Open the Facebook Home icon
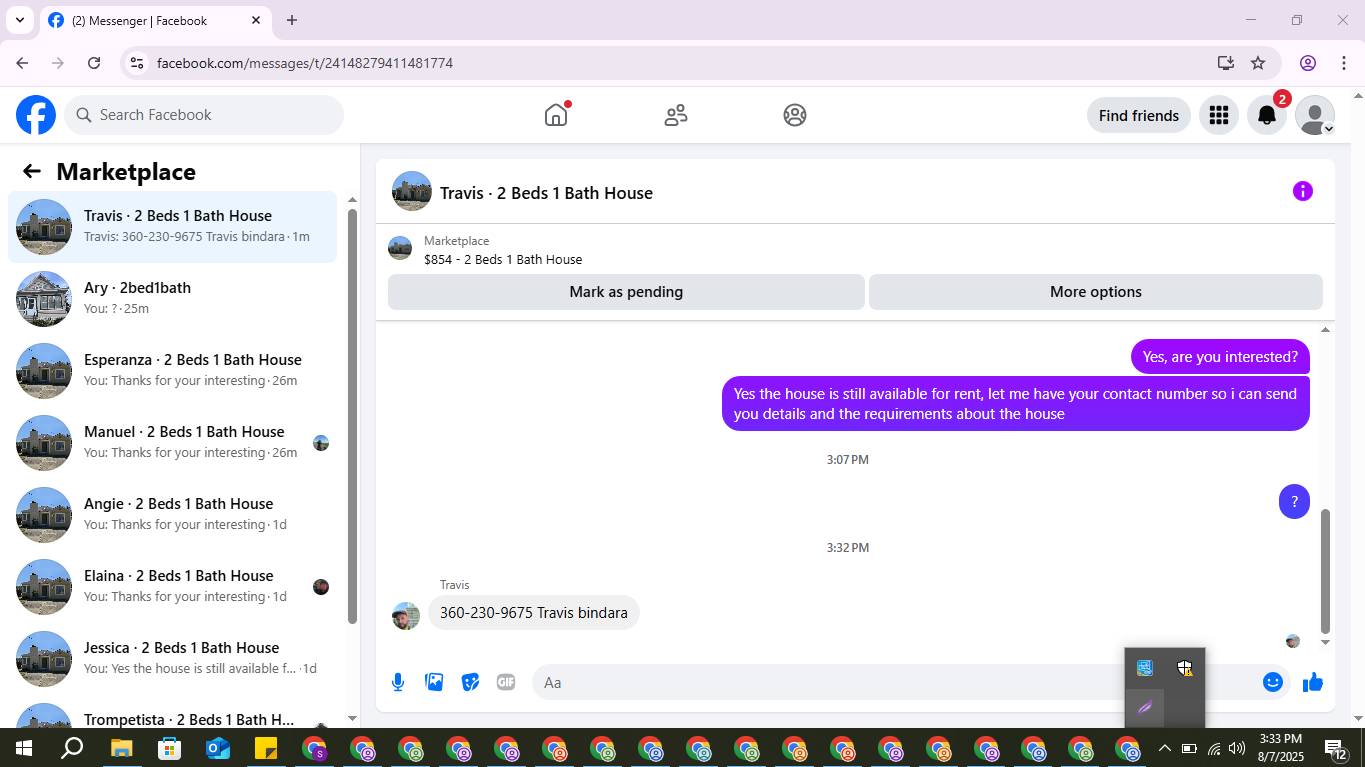Viewport: 1365px width, 767px height. coord(556,115)
